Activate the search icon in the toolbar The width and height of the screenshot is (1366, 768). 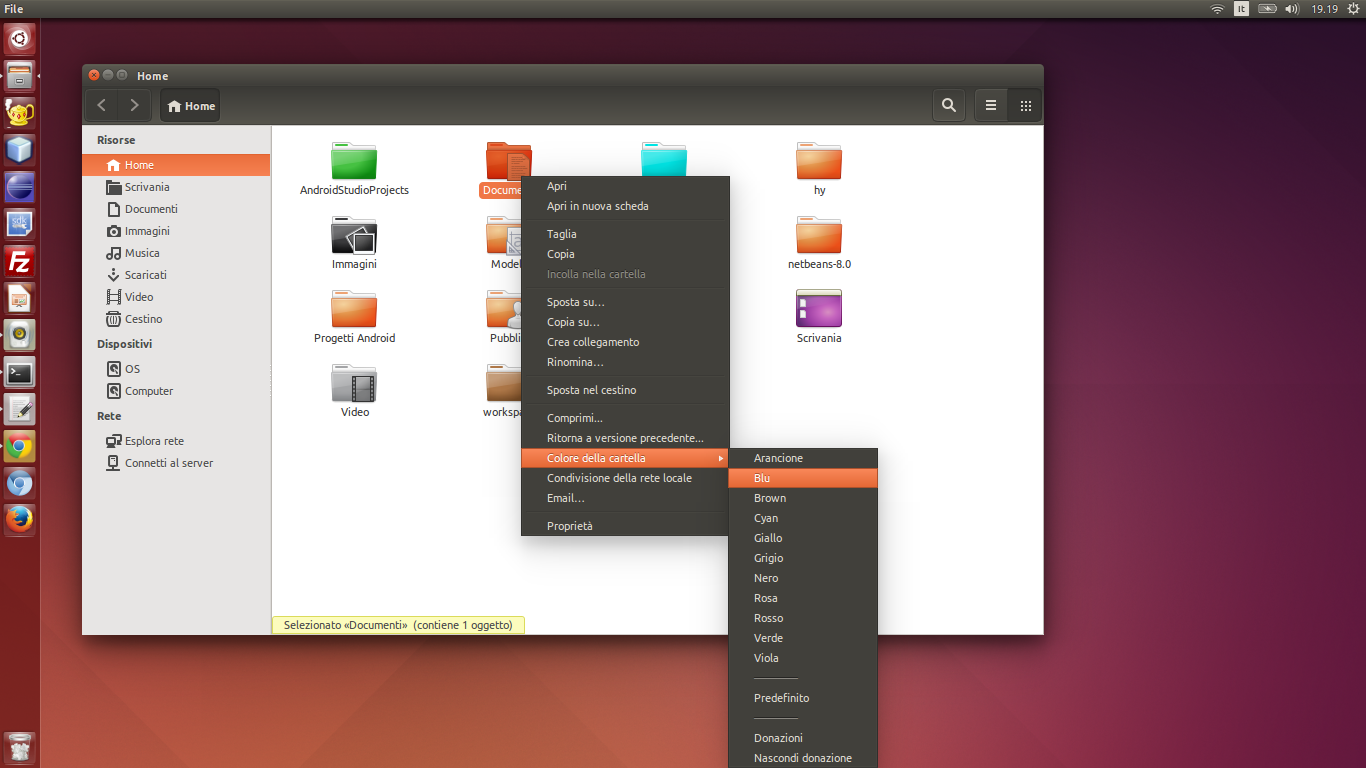coord(948,105)
